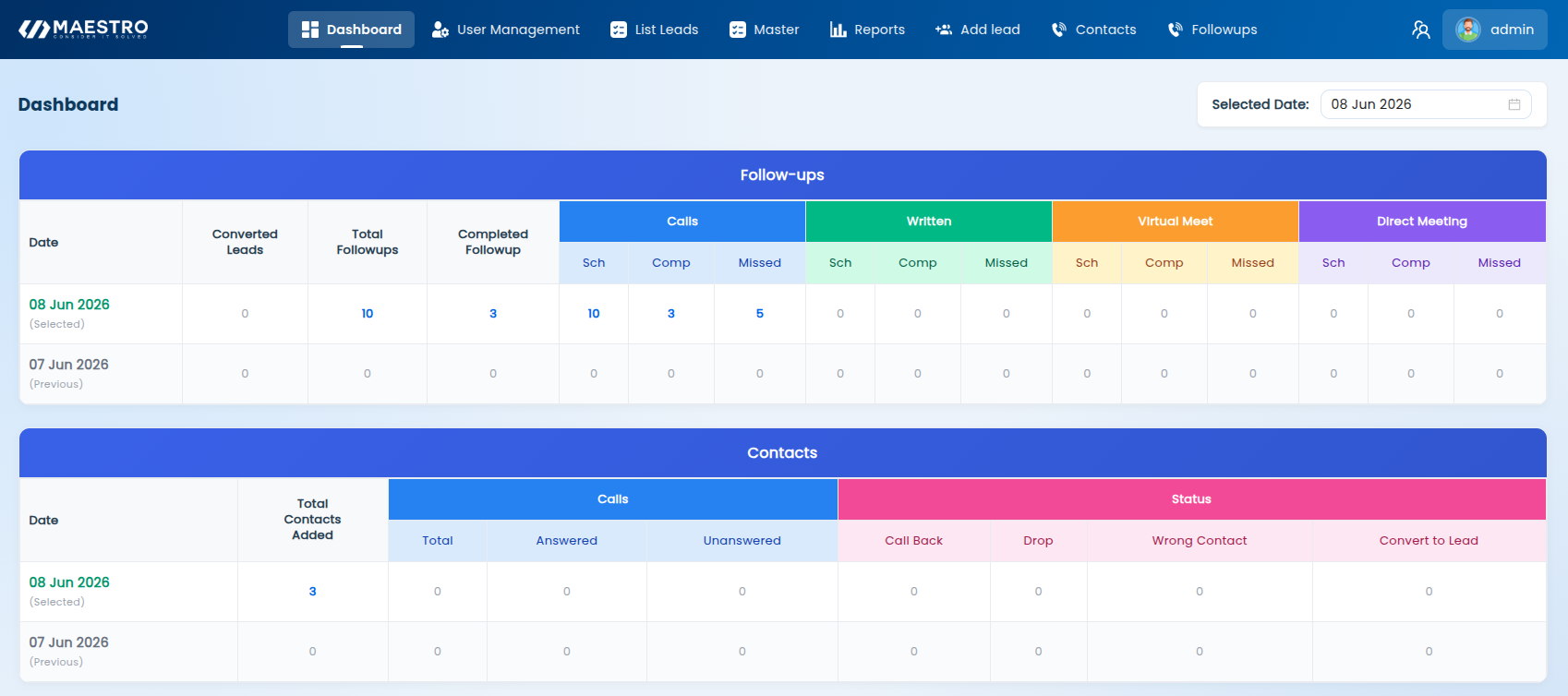Click the Converted Leads column header
The height and width of the screenshot is (696, 1568).
[245, 242]
